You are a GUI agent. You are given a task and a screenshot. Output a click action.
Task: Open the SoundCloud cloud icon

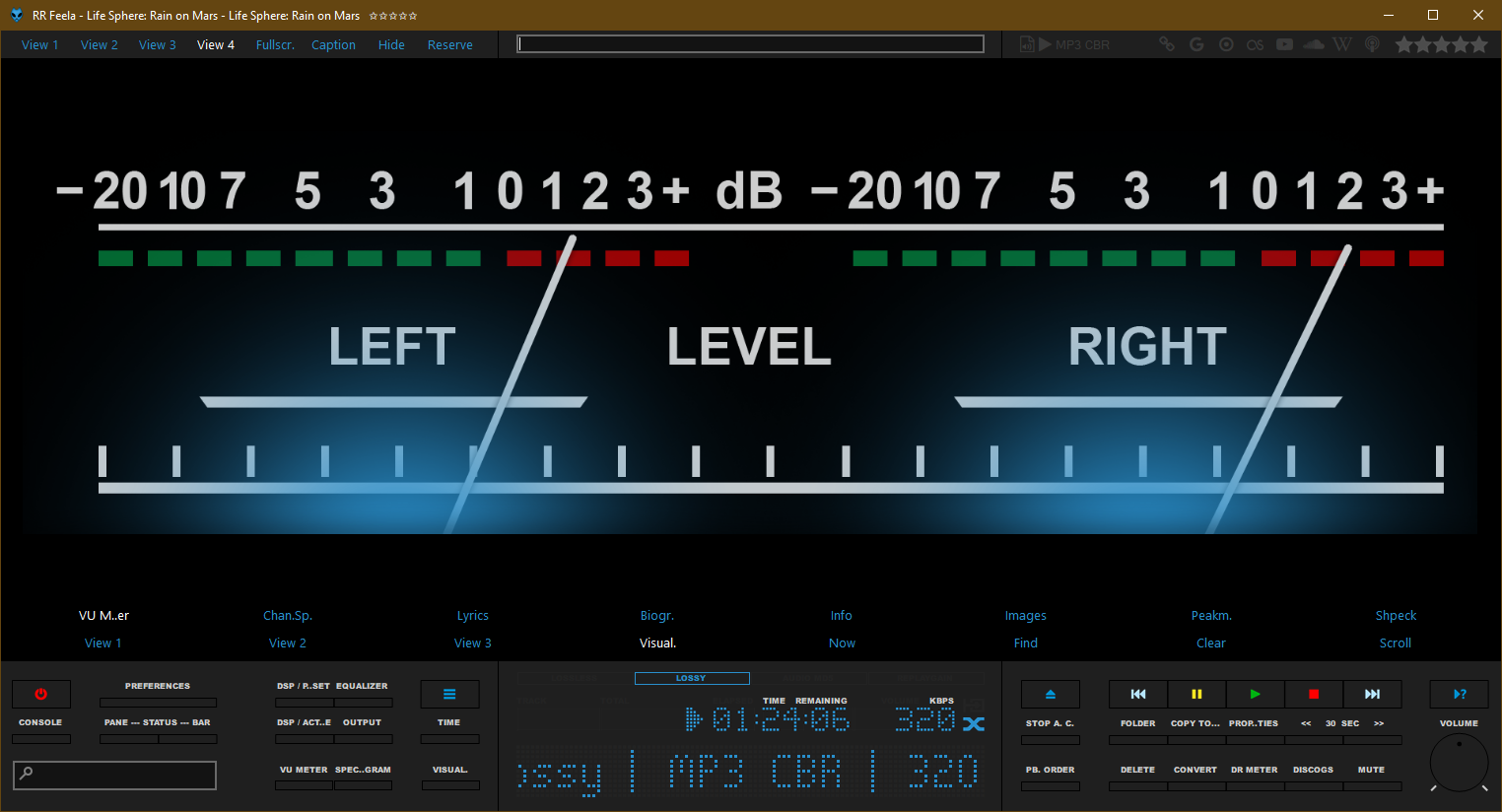point(1313,44)
